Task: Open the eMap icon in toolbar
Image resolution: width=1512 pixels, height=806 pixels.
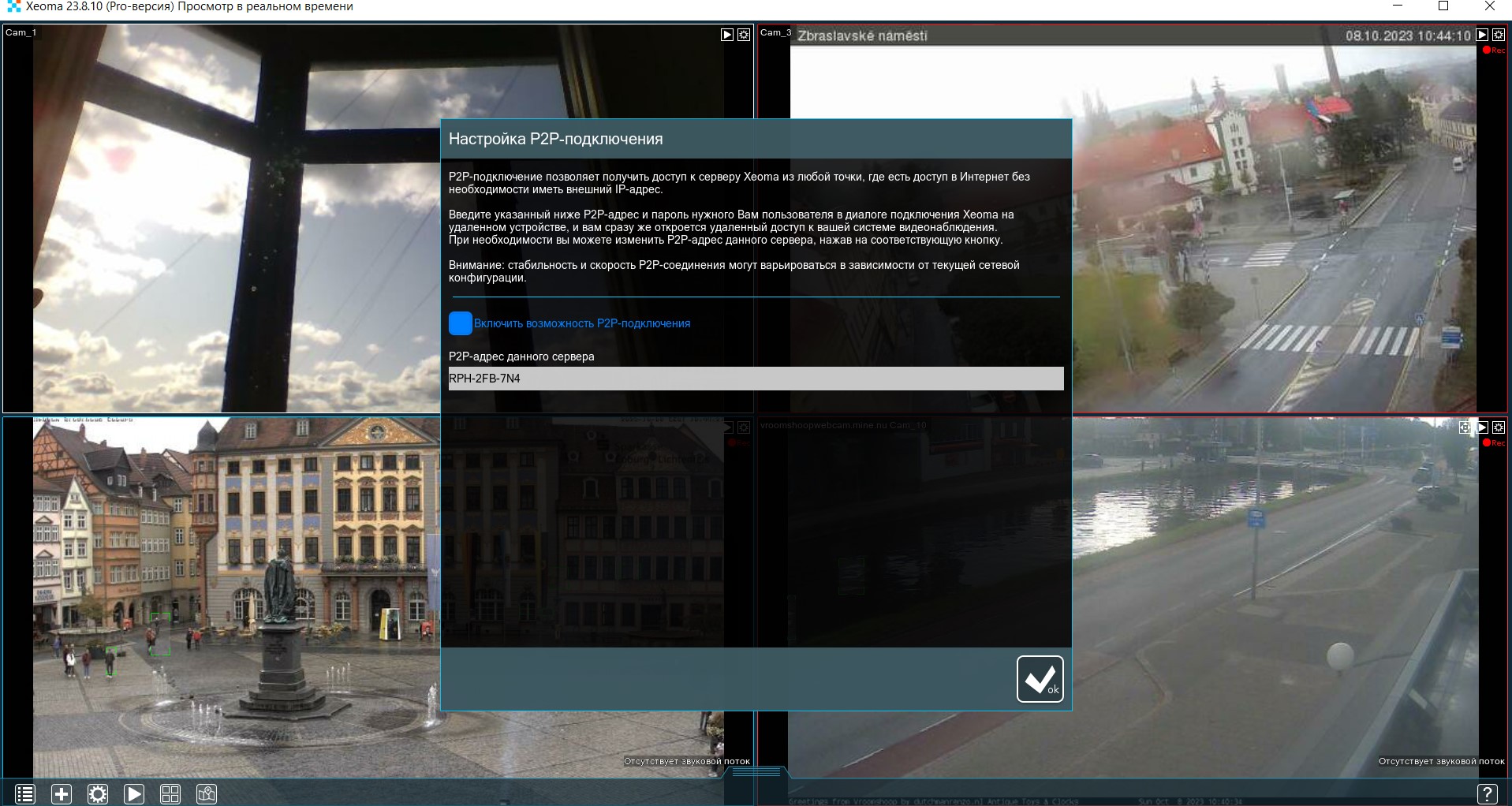Action: [207, 794]
